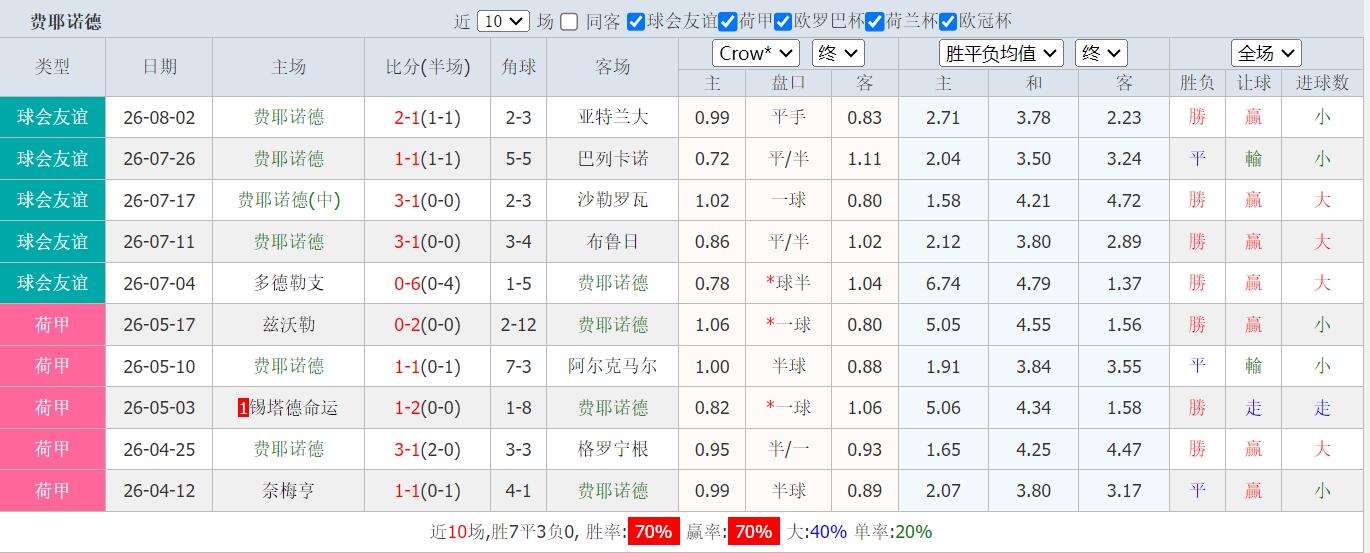
Task: Click the 比分(半场) column header
Action: [x=428, y=67]
